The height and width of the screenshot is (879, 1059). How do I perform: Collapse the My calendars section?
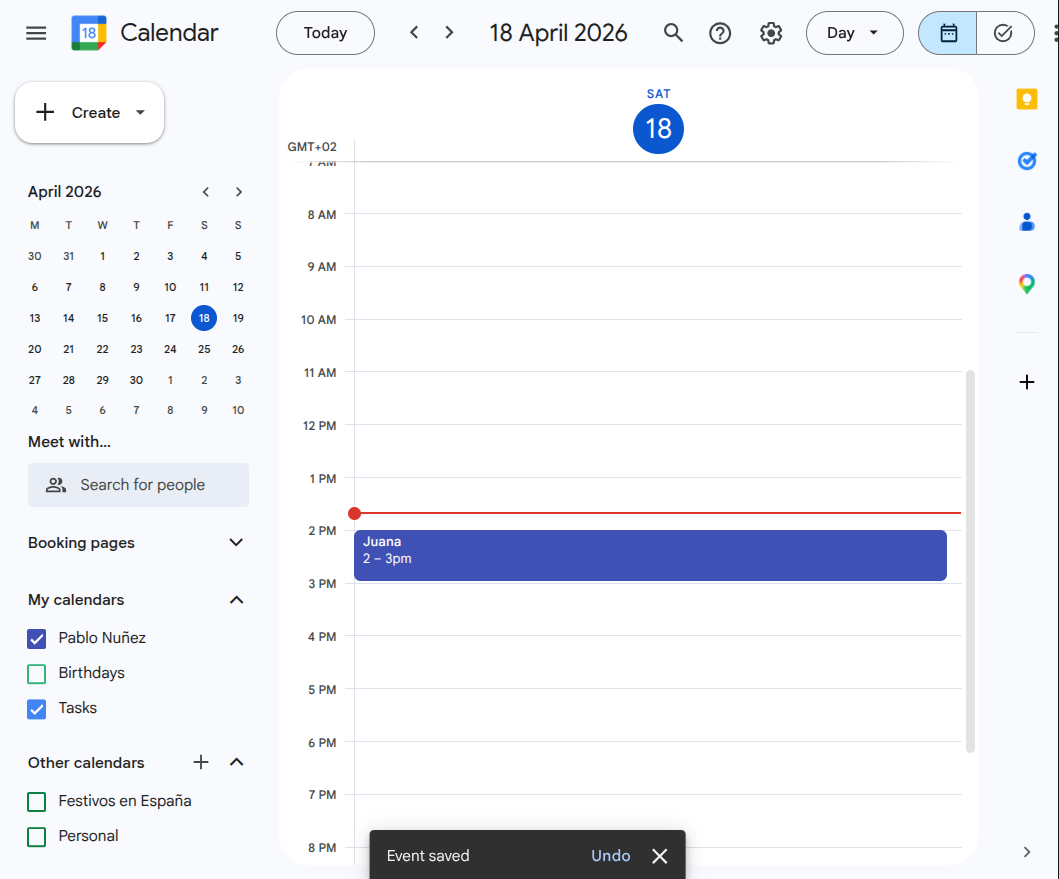[236, 599]
